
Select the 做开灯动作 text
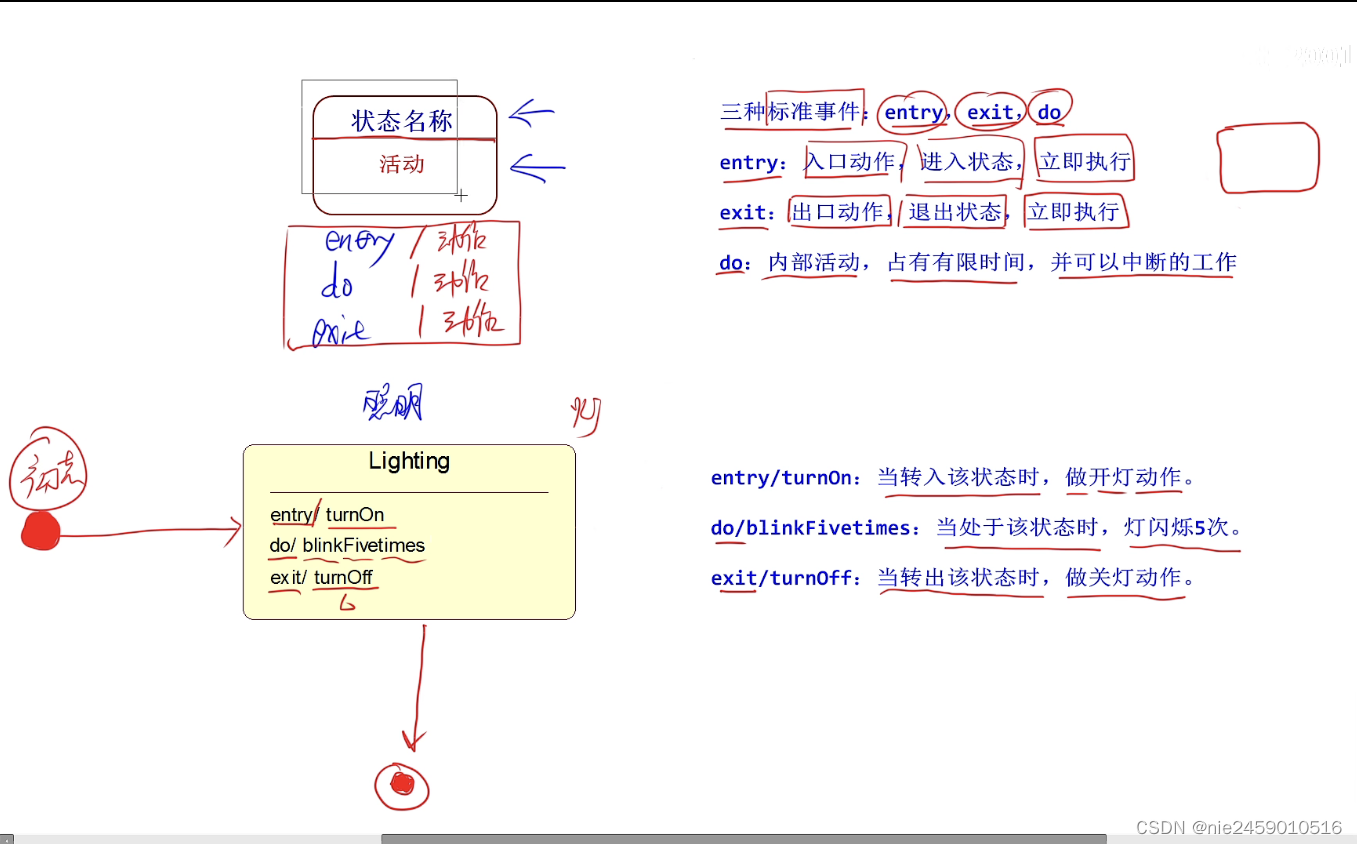pyautogui.click(x=1124, y=478)
